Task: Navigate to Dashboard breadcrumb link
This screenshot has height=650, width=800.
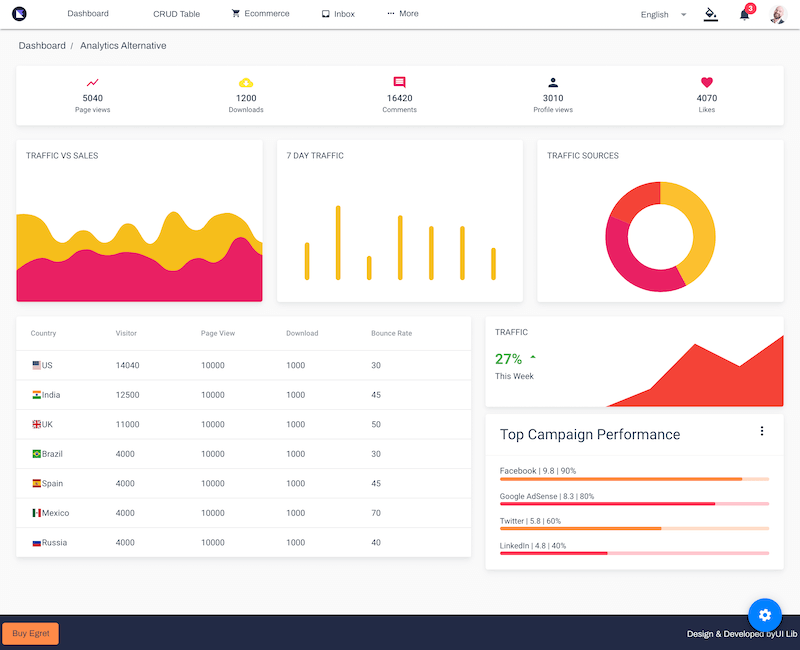Action: coord(42,46)
